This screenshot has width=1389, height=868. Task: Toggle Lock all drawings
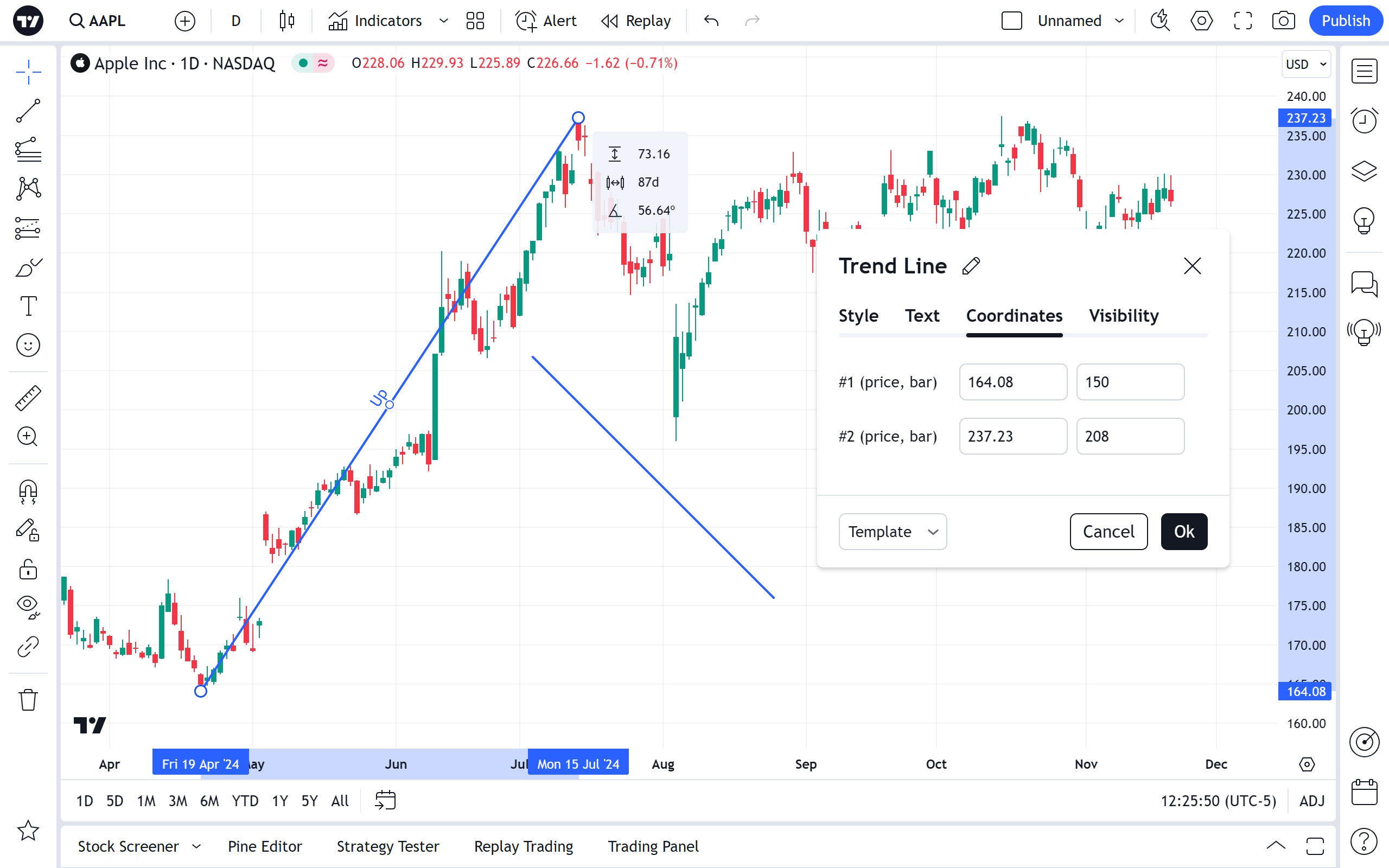[x=28, y=570]
